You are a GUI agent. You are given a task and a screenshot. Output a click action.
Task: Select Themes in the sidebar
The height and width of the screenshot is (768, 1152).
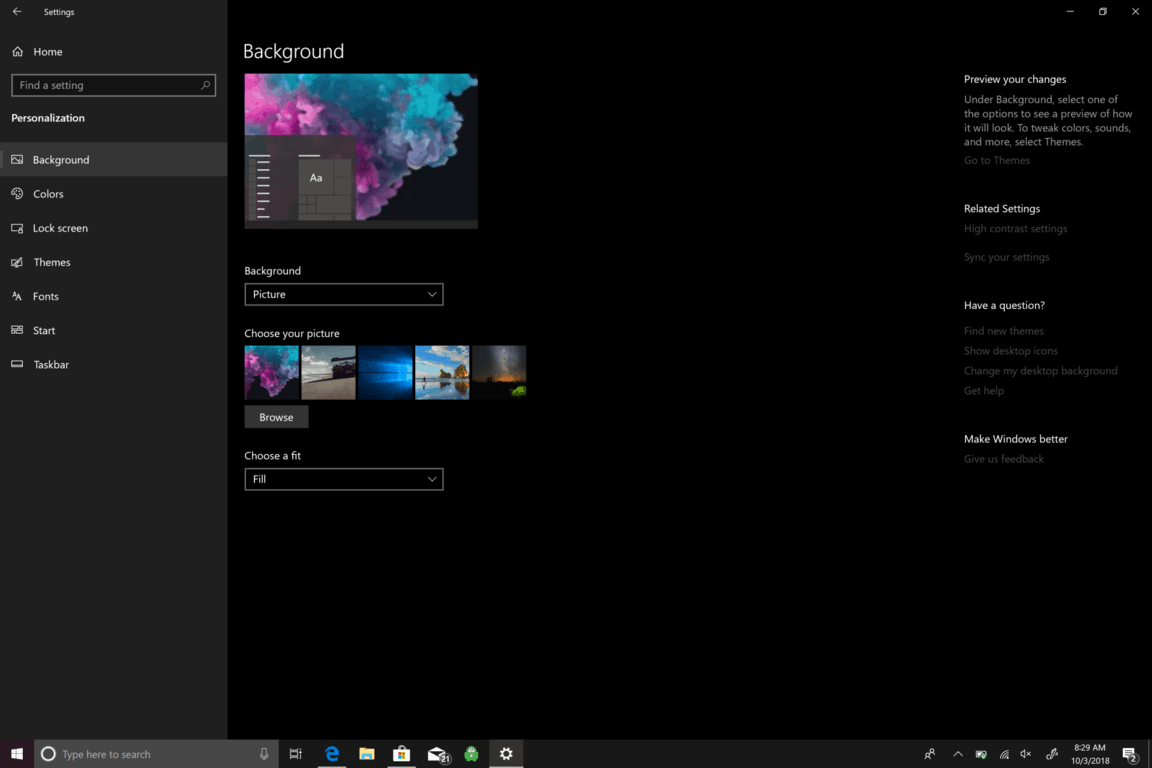[51, 262]
